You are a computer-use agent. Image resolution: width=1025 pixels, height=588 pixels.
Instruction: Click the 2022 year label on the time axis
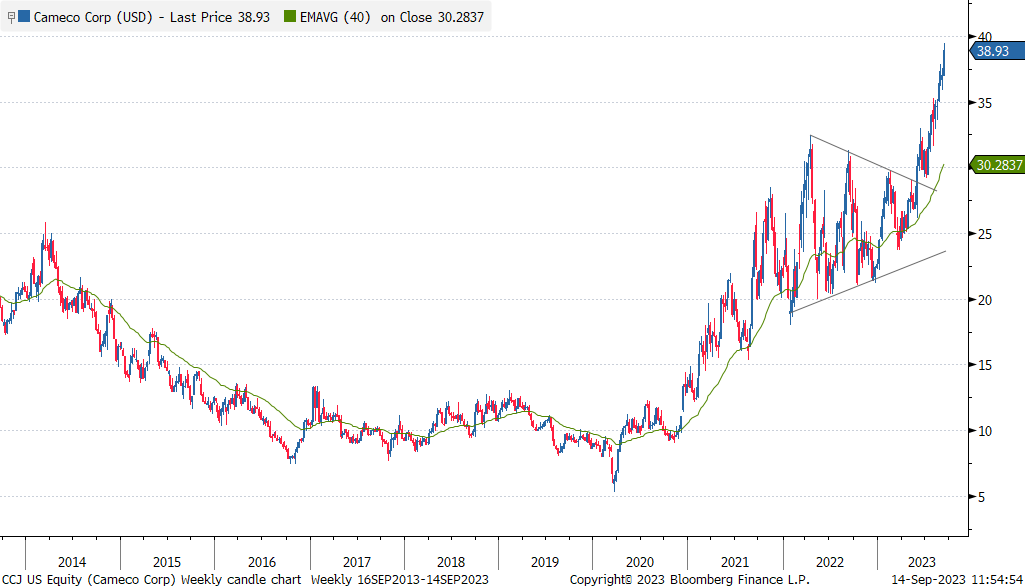830,562
